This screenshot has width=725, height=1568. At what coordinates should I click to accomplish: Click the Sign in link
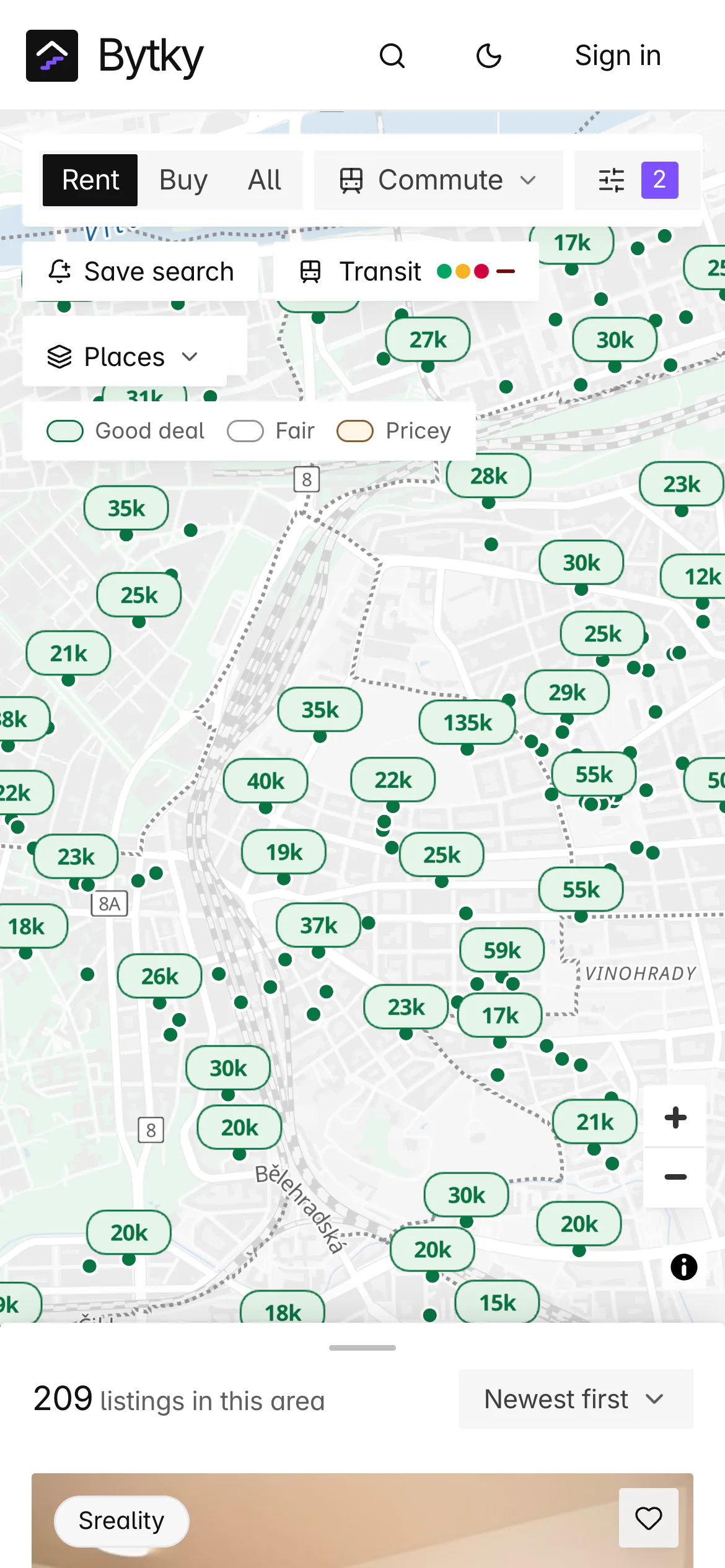coord(618,56)
